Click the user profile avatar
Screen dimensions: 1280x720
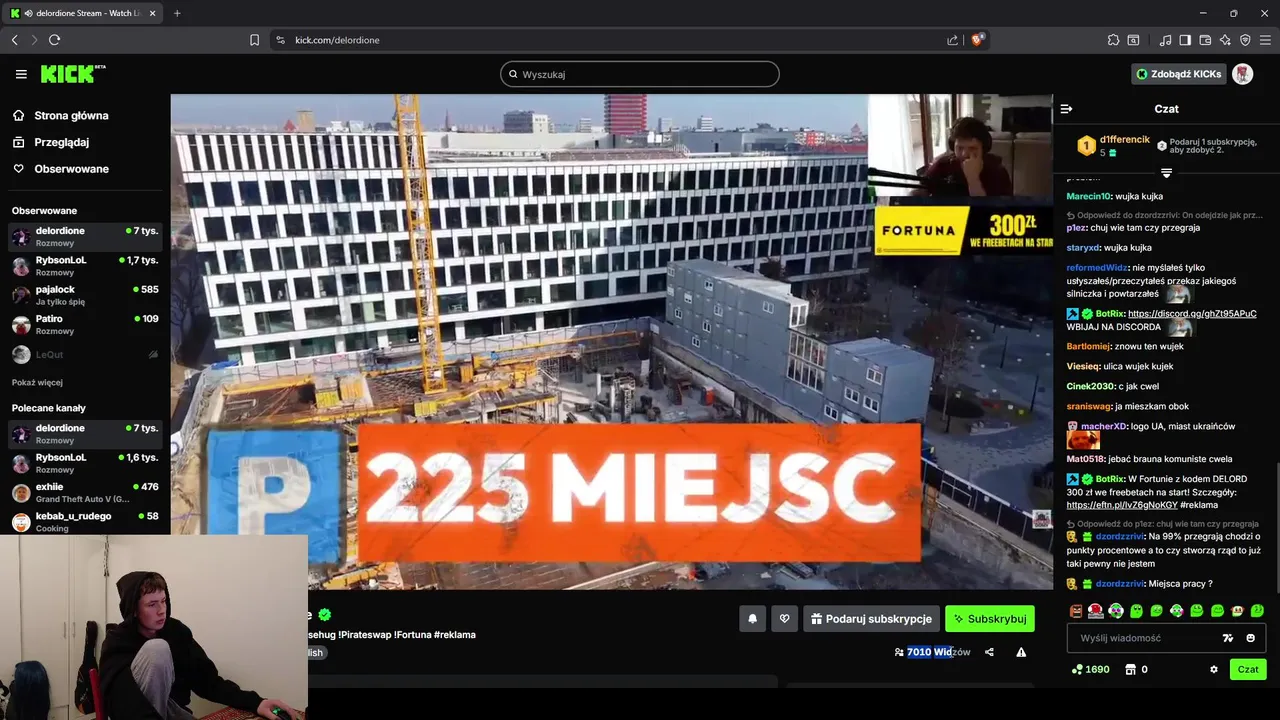(x=1242, y=74)
